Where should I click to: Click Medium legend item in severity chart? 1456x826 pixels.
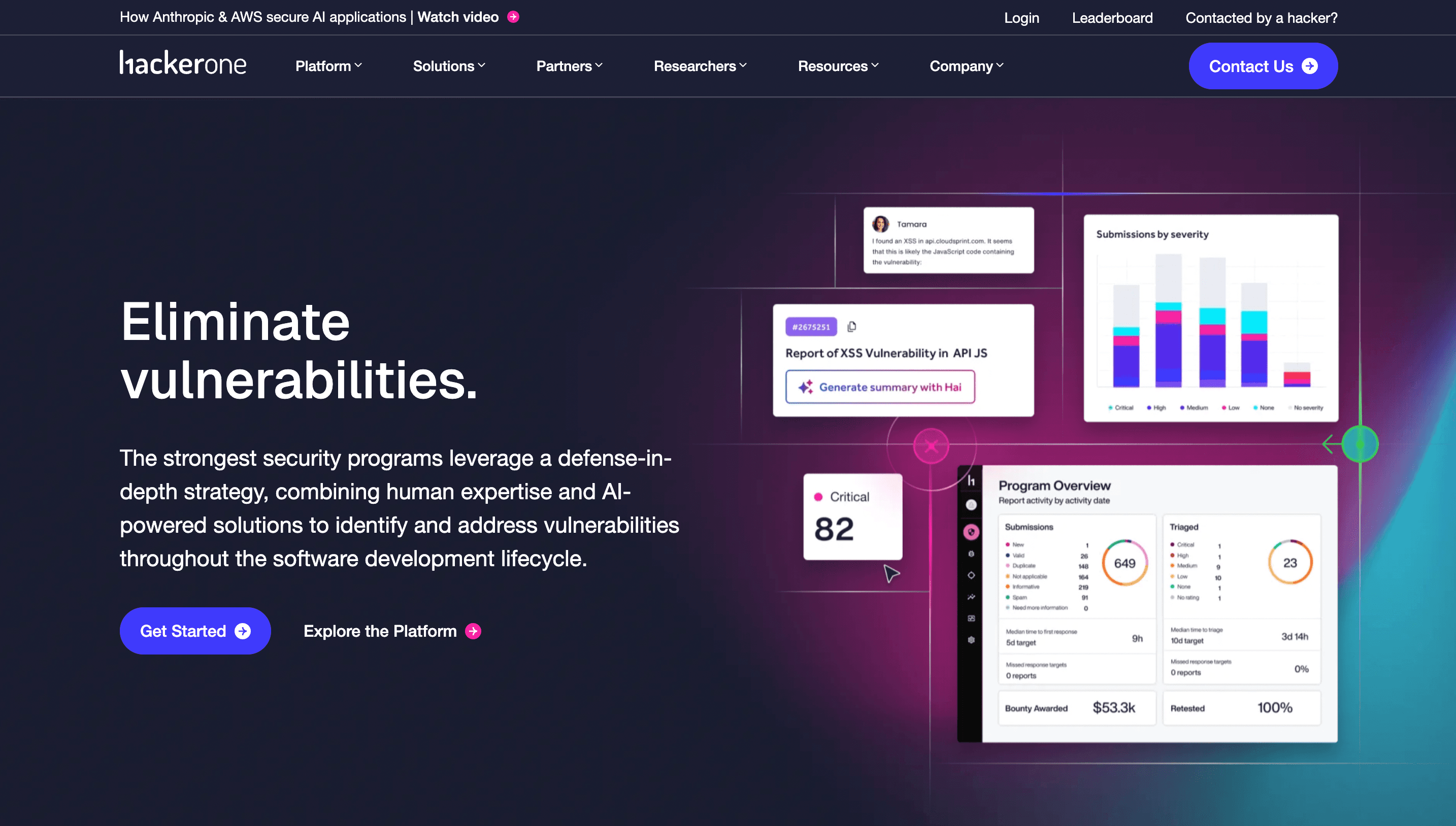[1194, 408]
